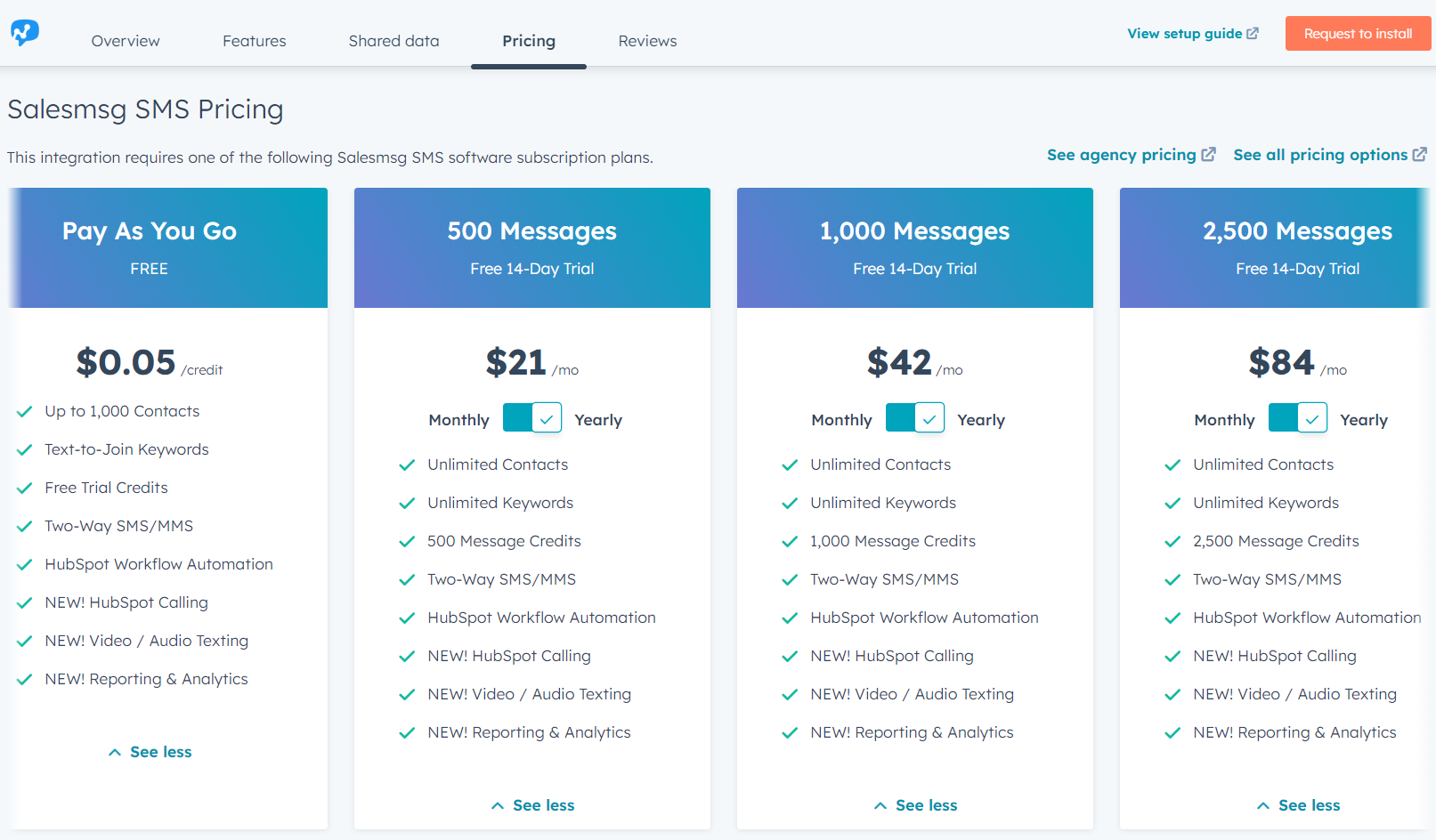The width and height of the screenshot is (1436, 840).
Task: Click Yearly label on 2,500 Messages plan
Action: (x=1364, y=420)
